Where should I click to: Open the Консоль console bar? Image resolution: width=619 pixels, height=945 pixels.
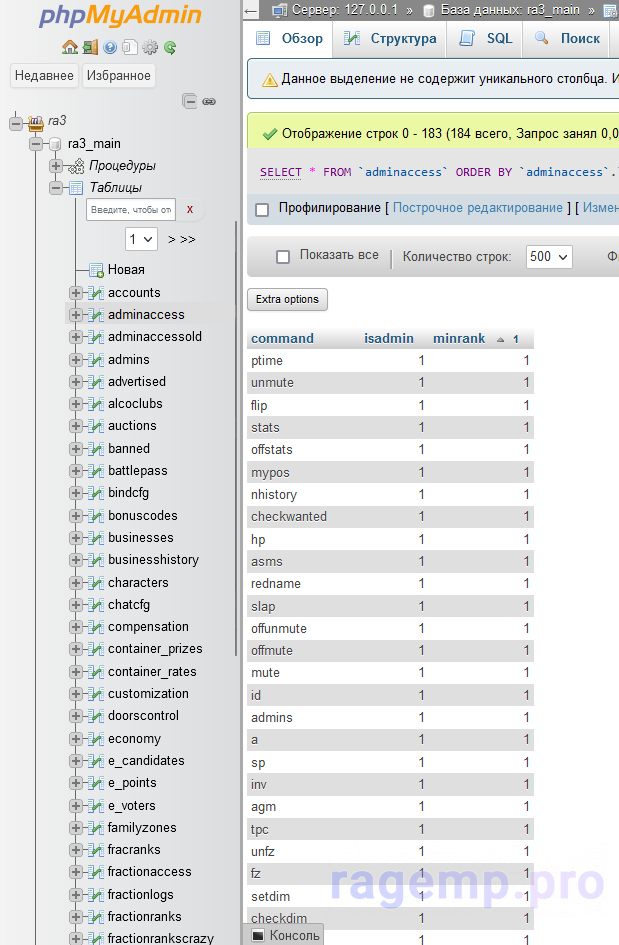[284, 935]
